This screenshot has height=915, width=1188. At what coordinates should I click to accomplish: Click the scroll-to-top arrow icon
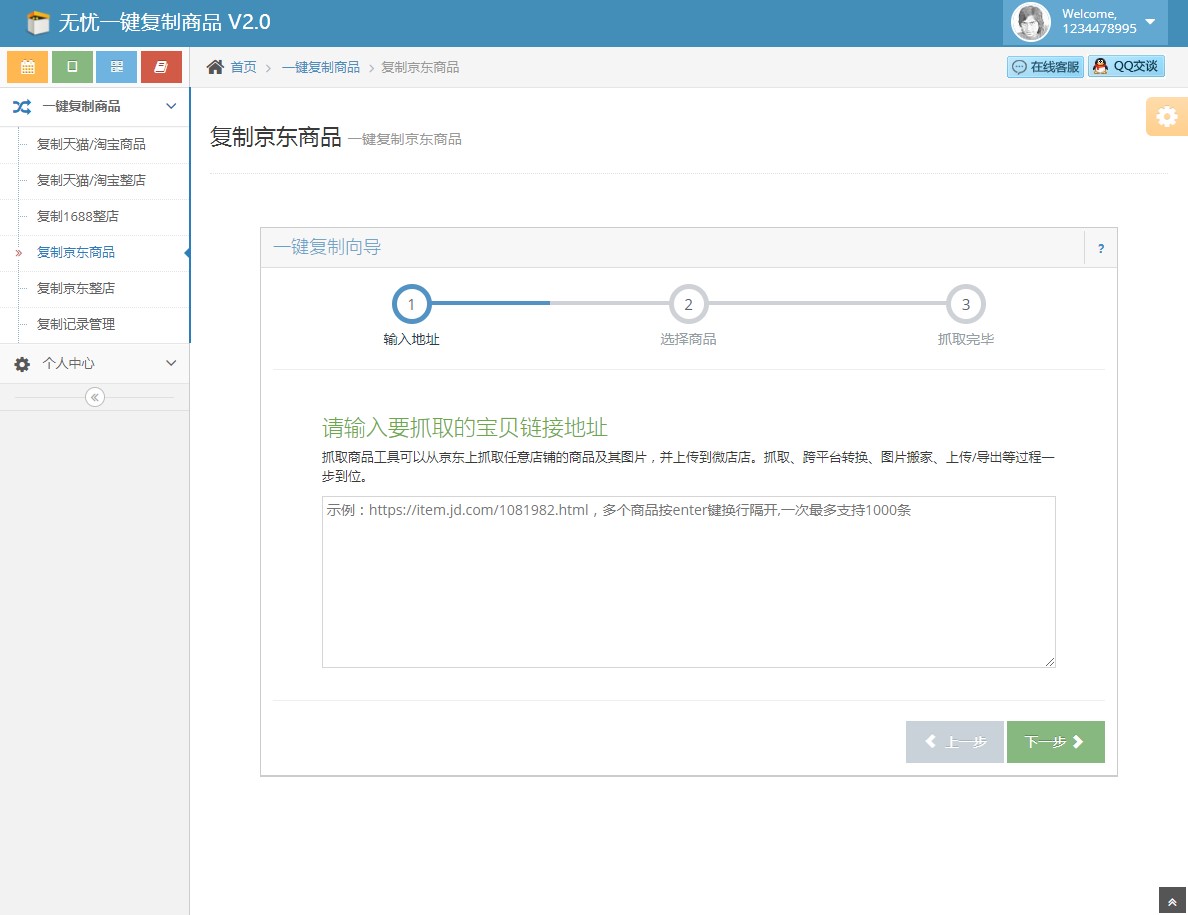1172,901
